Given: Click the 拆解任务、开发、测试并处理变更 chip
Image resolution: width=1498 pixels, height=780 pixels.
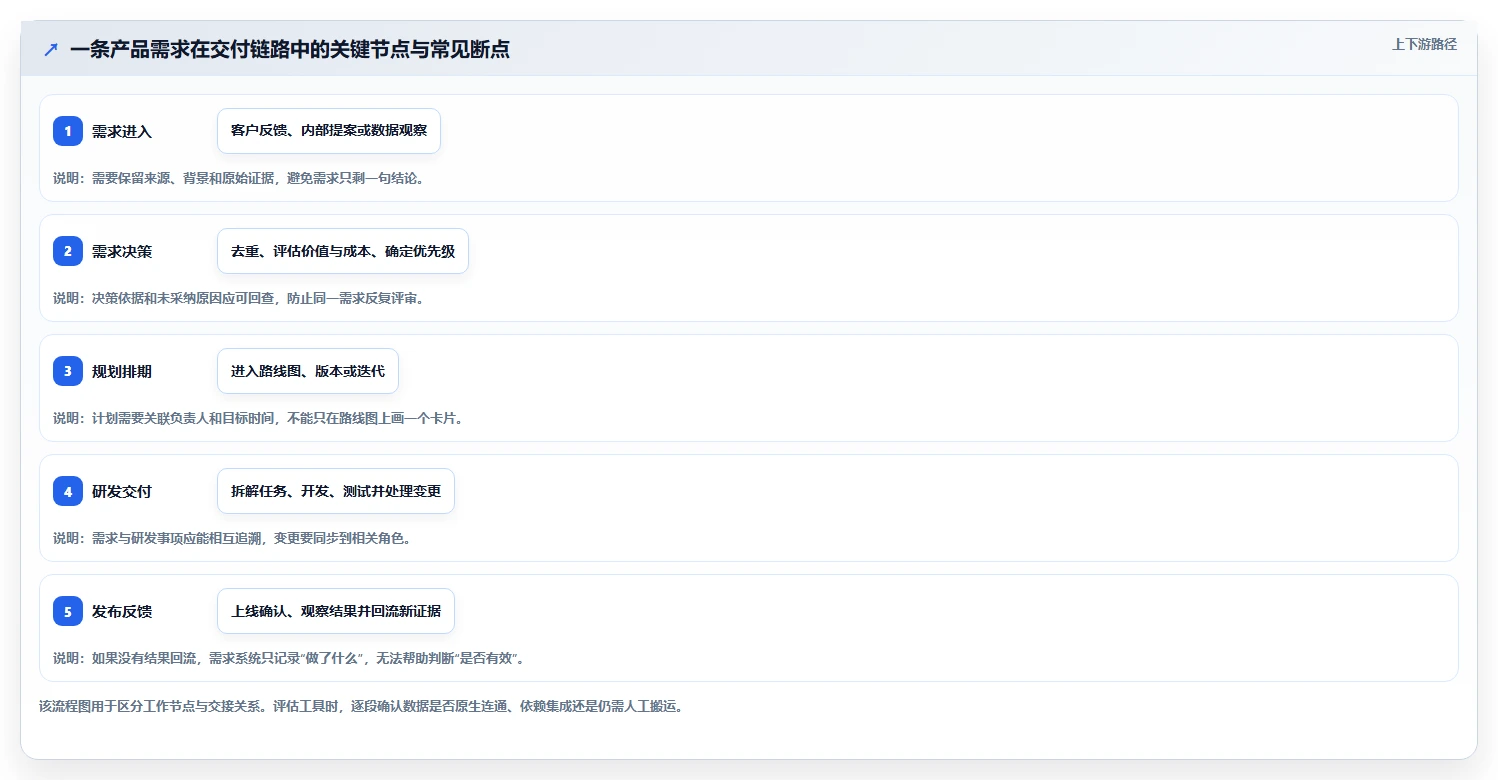Looking at the screenshot, I should [336, 491].
